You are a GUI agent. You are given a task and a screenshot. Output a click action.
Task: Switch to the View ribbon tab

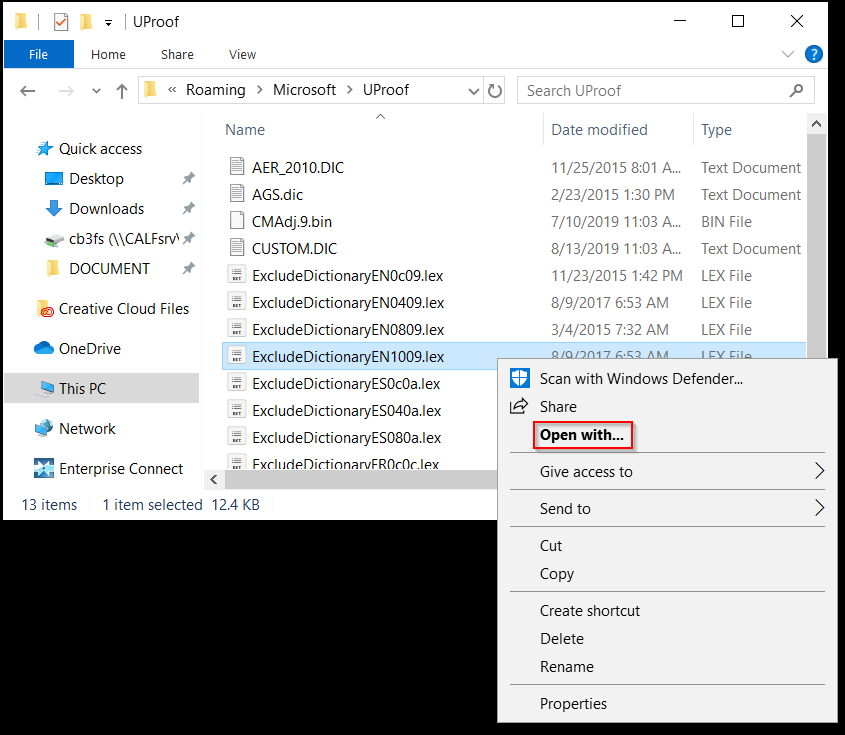[242, 54]
